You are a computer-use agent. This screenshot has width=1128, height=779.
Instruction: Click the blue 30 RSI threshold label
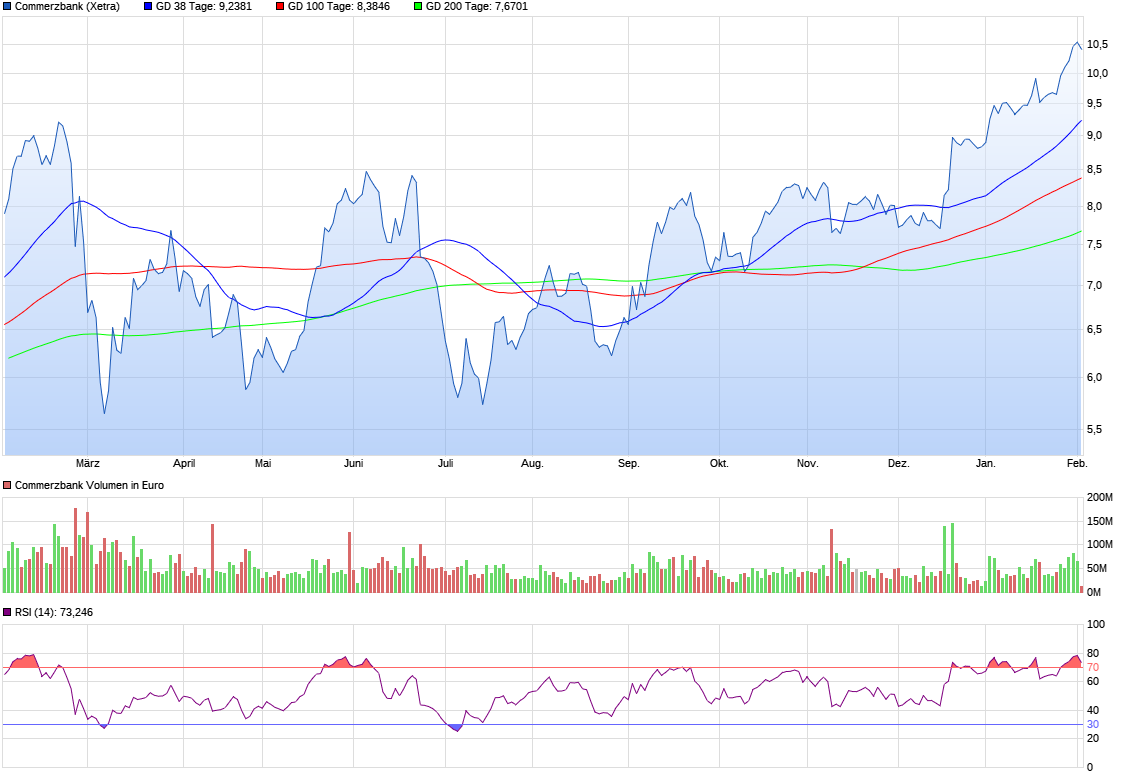1093,724
